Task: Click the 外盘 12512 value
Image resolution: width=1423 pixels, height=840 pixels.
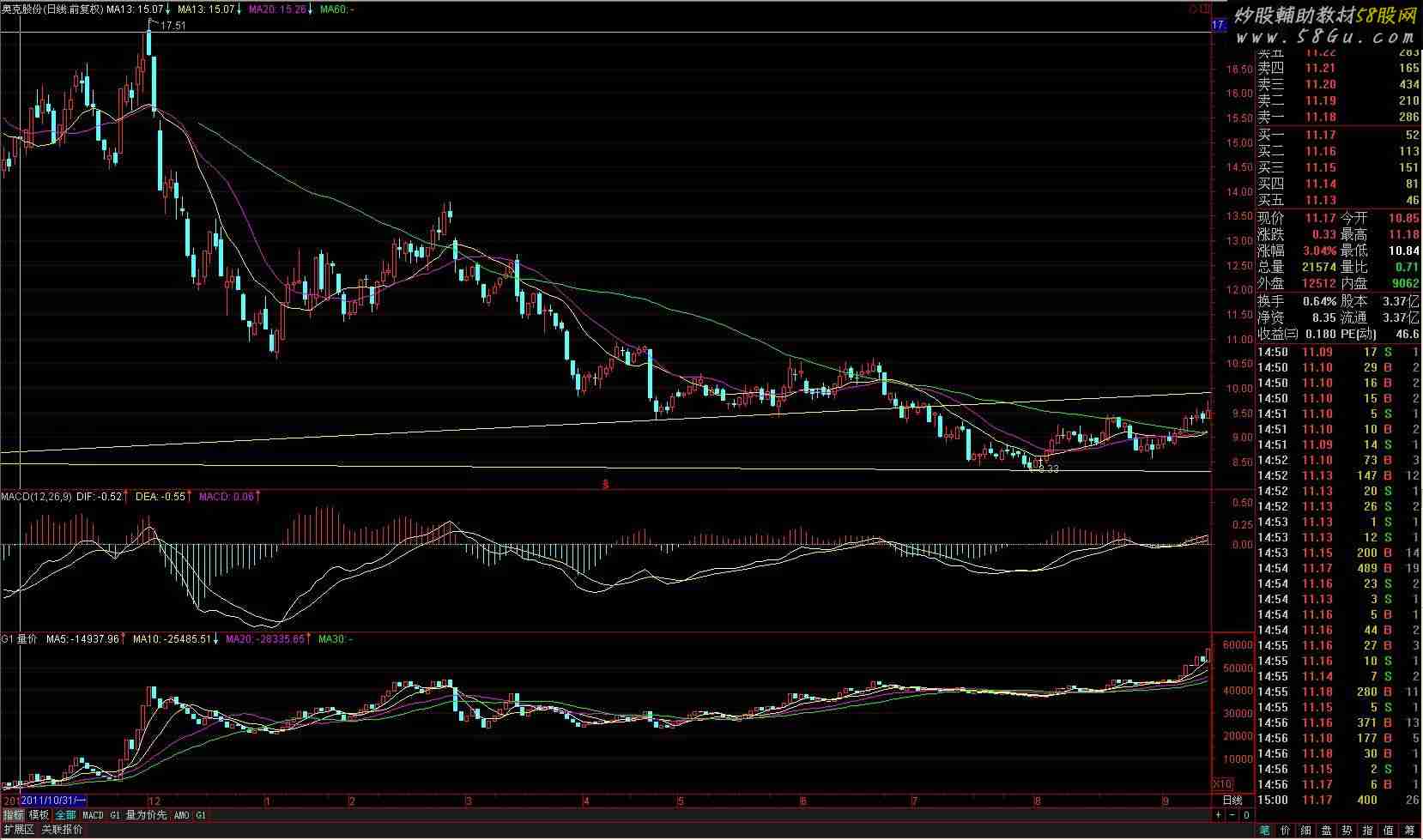Action: (x=1317, y=283)
